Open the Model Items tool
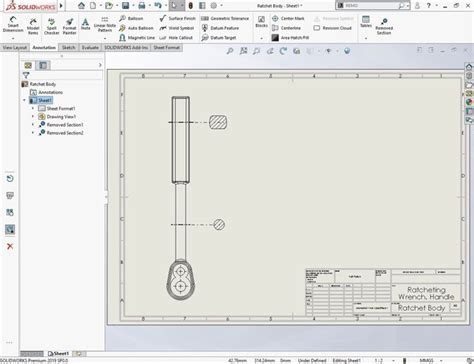 click(x=33, y=26)
